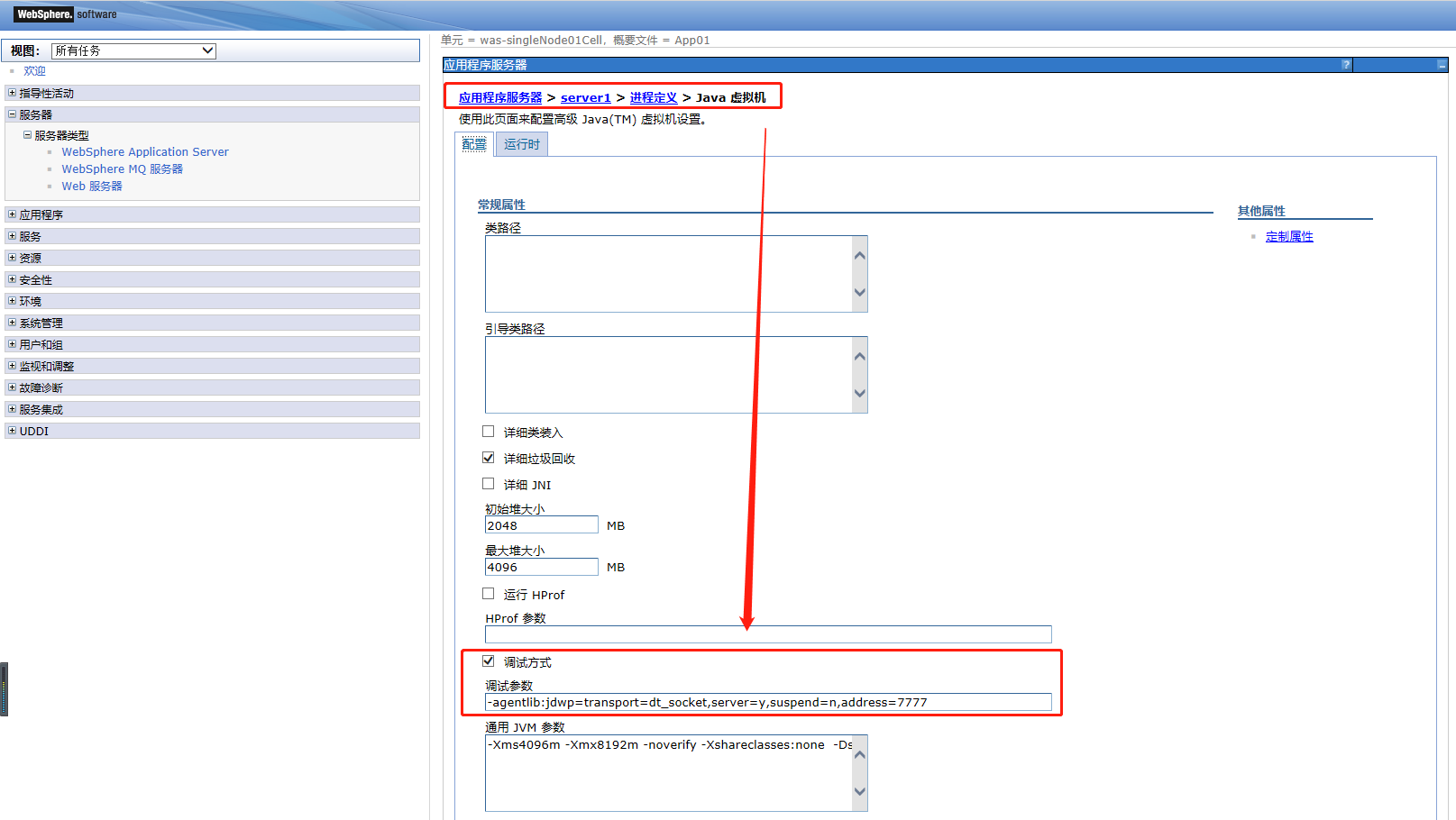Image resolution: width=1456 pixels, height=820 pixels.
Task: Open the WebSphere MQ 服务器 link
Action: (122, 169)
